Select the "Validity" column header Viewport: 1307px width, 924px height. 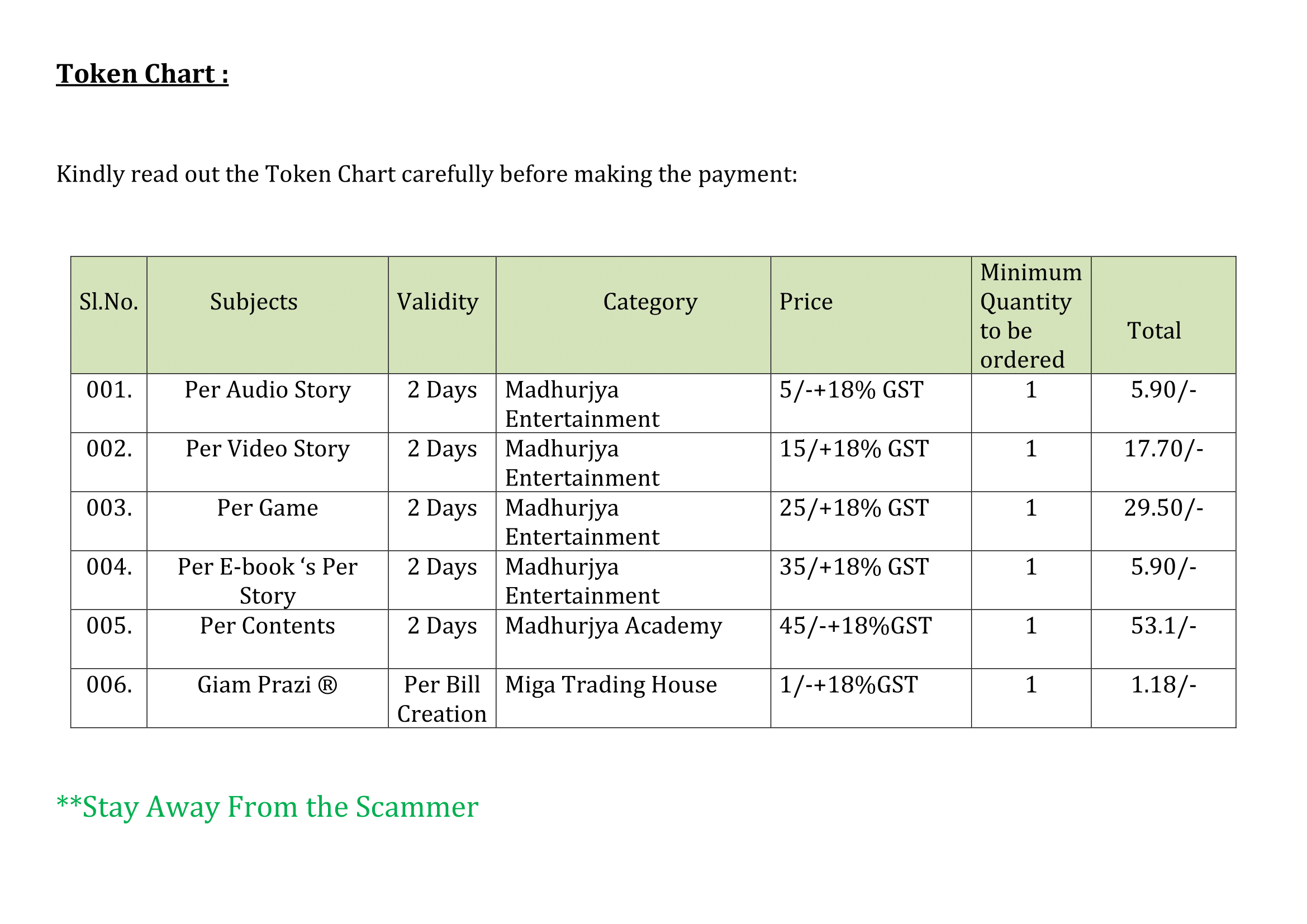click(x=437, y=302)
